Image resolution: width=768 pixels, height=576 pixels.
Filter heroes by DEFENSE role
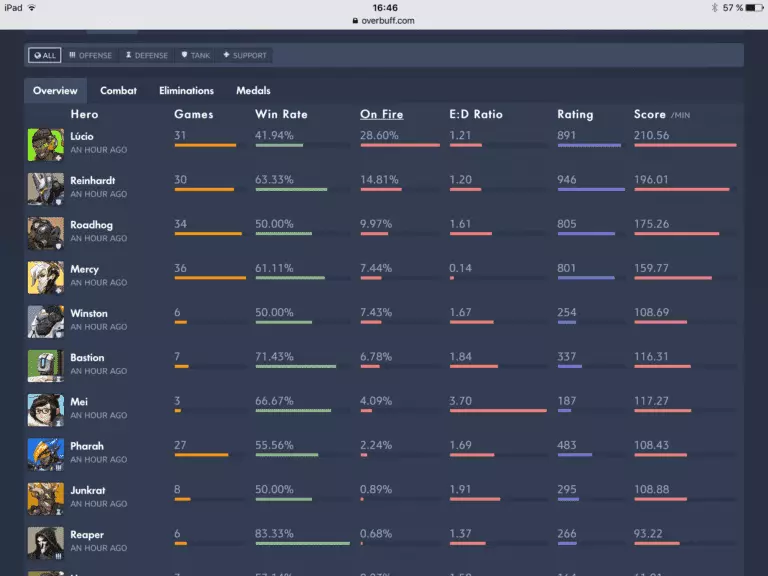[146, 55]
